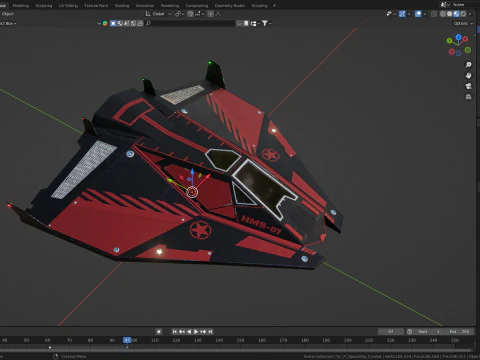
Task: Open proportional editing falloff icon
Action: [x=218, y=14]
